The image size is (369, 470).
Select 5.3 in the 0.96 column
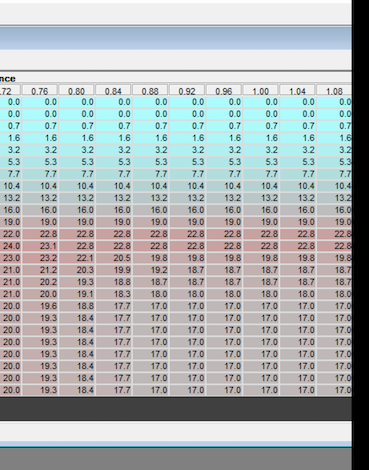(x=224, y=162)
